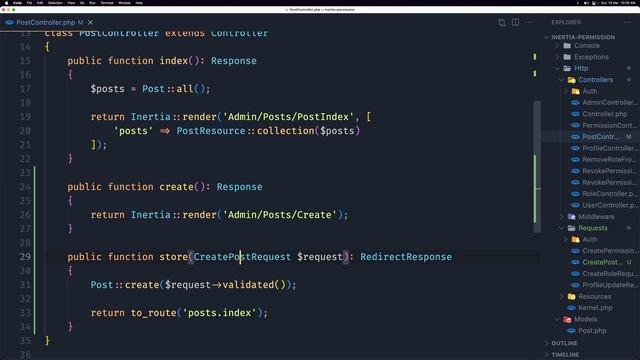This screenshot has width=640, height=360.
Task: Open the Apple menu
Action: pyautogui.click(x=6, y=3)
